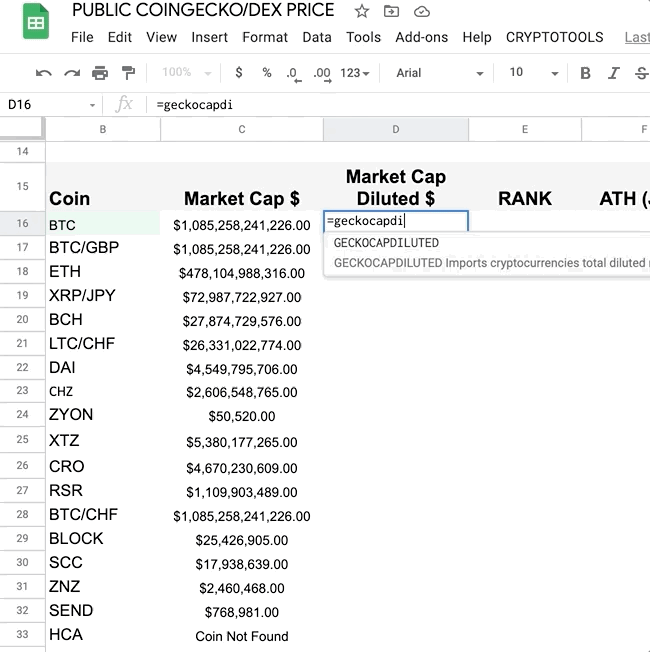Open the Insert menu
The image size is (650, 652).
point(209,37)
